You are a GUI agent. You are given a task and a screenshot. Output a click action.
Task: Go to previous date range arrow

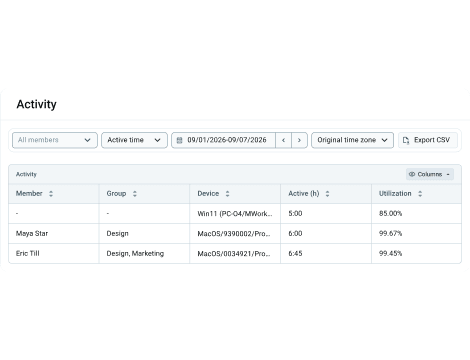pos(283,140)
